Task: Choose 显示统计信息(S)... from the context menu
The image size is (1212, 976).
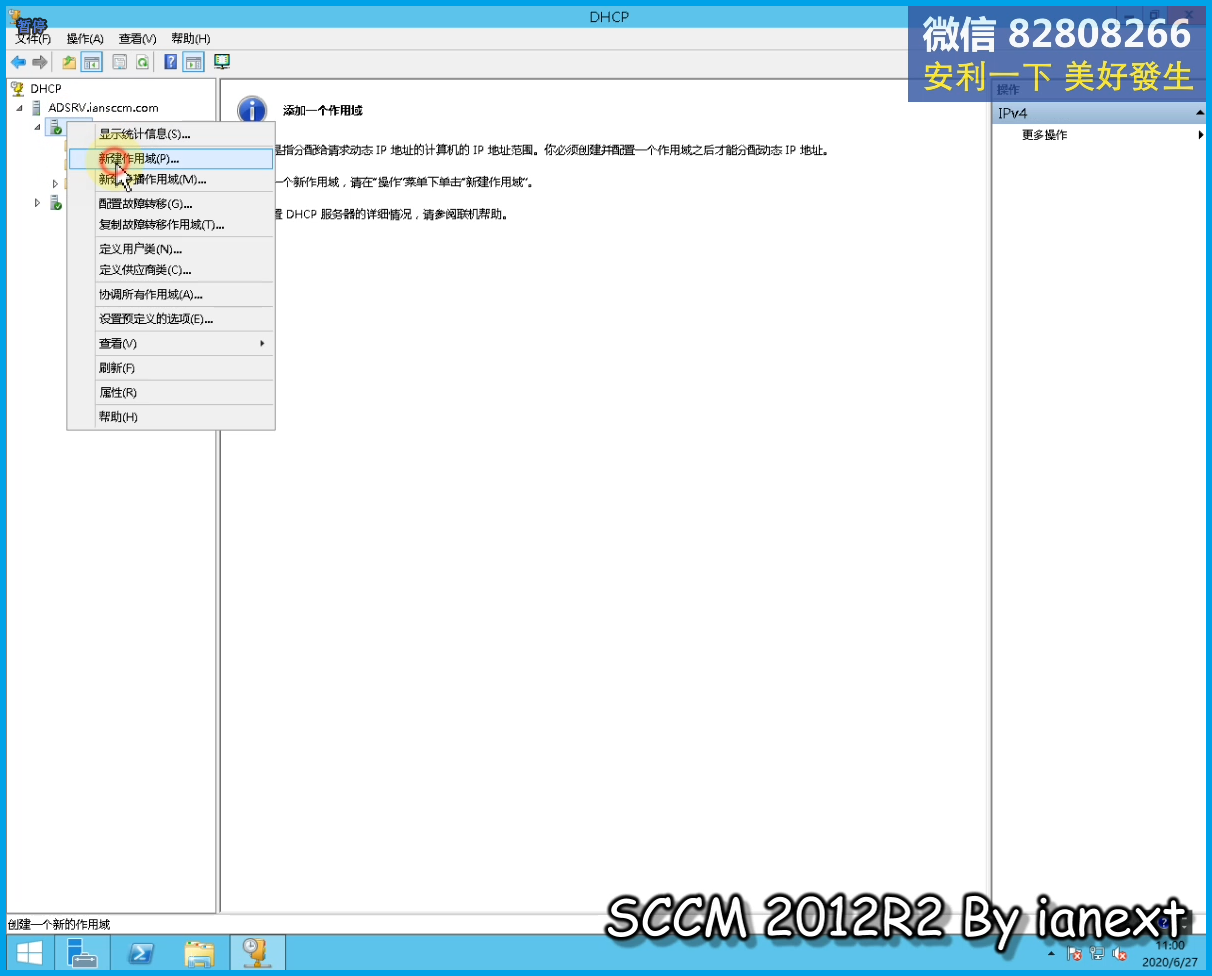Action: (x=171, y=134)
